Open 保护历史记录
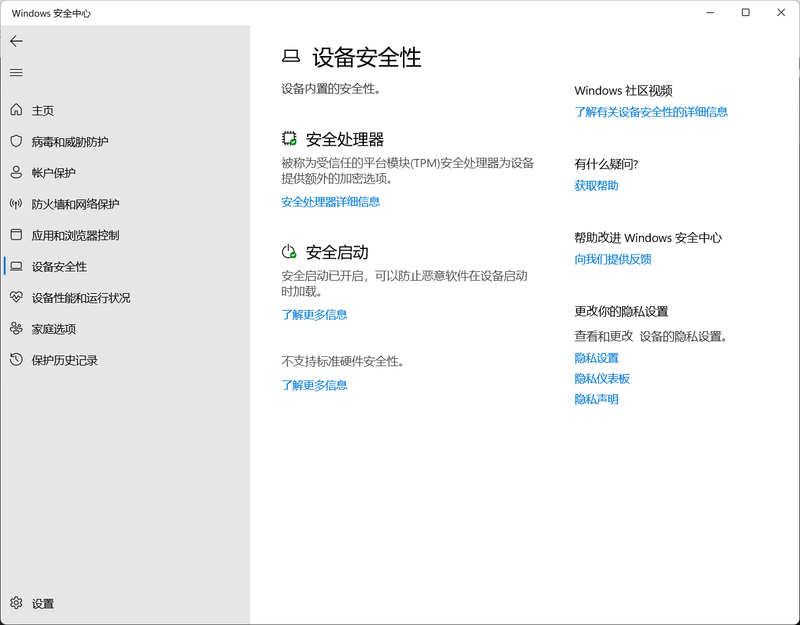The width and height of the screenshot is (800, 625). tap(65, 360)
